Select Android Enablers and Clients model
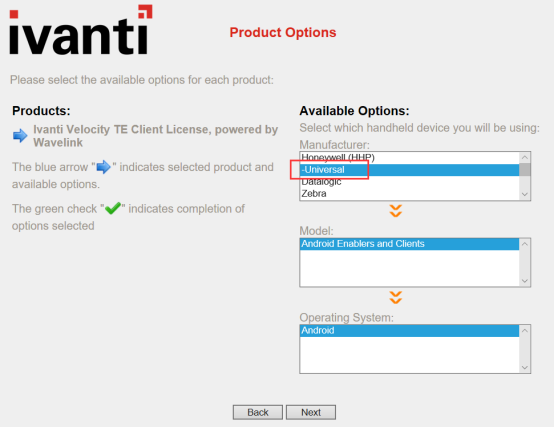Viewport: 555px width, 428px height. 410,244
